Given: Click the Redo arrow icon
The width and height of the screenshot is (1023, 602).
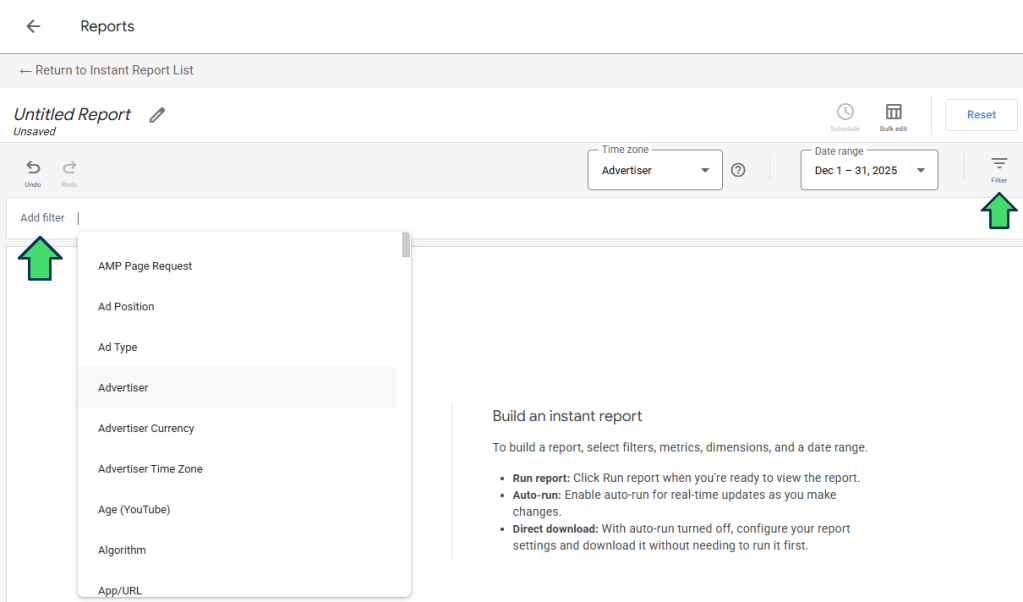Looking at the screenshot, I should pyautogui.click(x=69, y=168).
